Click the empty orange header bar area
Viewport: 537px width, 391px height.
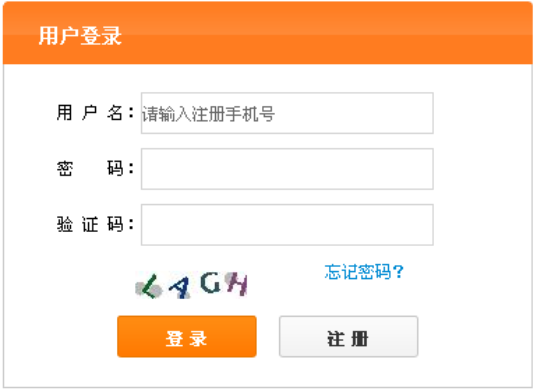click(325, 34)
